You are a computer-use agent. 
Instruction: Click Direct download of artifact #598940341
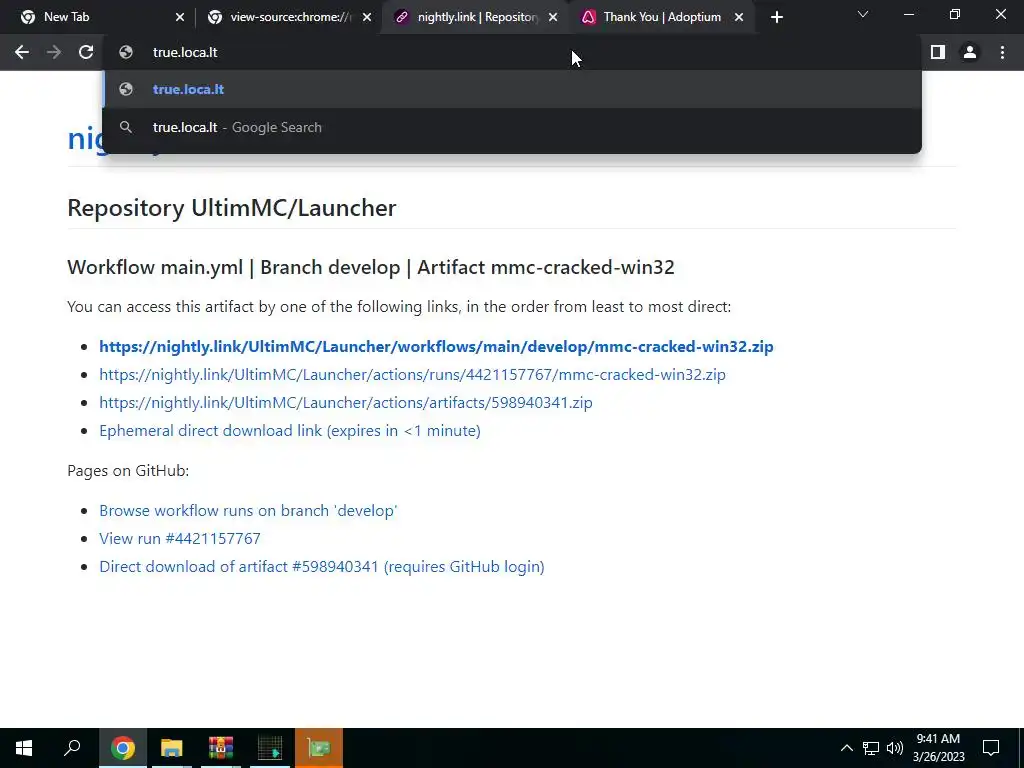(x=321, y=567)
